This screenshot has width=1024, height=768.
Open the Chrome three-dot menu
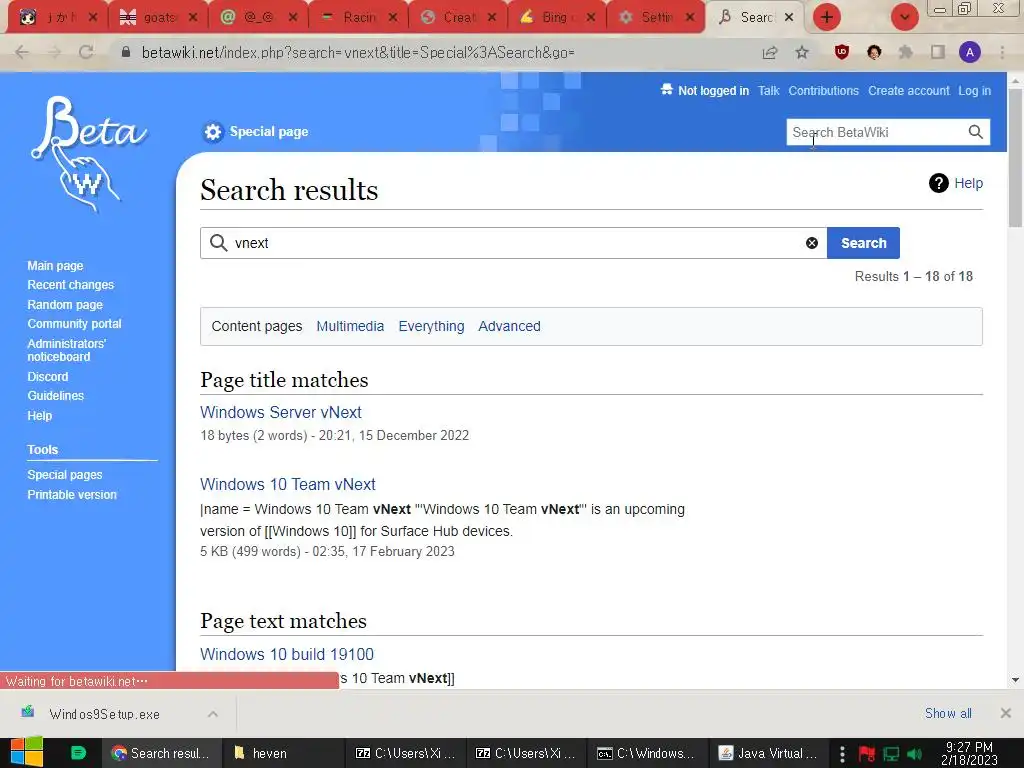click(x=1002, y=52)
